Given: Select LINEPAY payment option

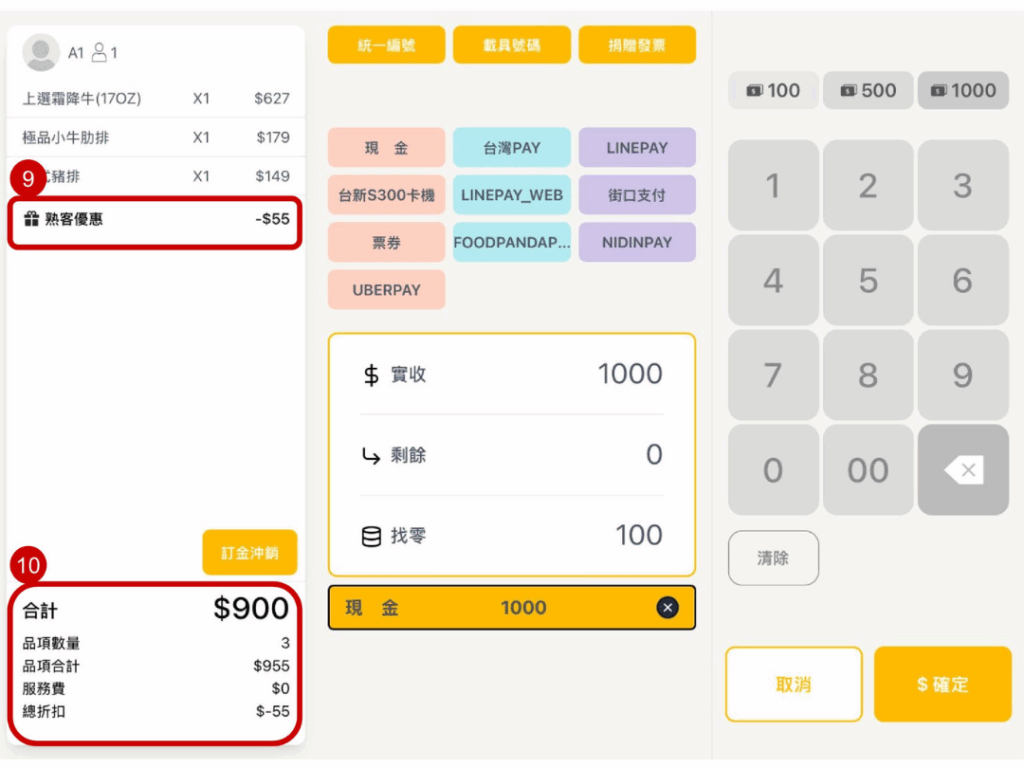Looking at the screenshot, I should (637, 148).
